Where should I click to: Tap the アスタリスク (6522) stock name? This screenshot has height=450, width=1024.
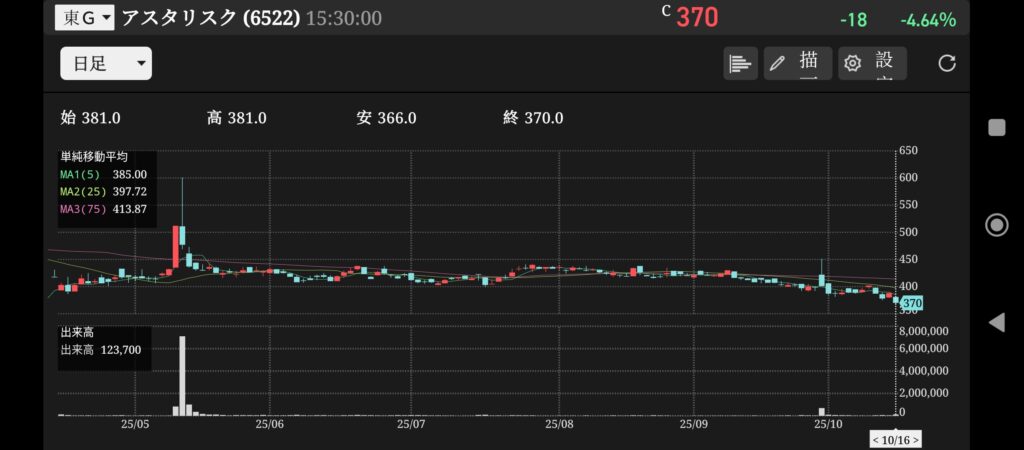tap(210, 18)
